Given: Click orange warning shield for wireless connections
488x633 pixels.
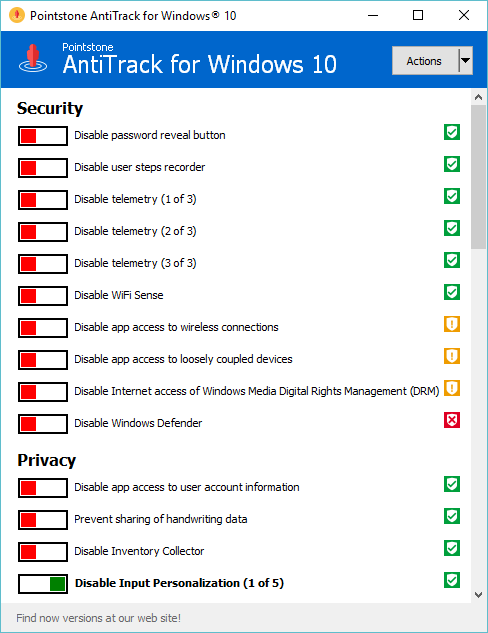Looking at the screenshot, I should tap(452, 324).
